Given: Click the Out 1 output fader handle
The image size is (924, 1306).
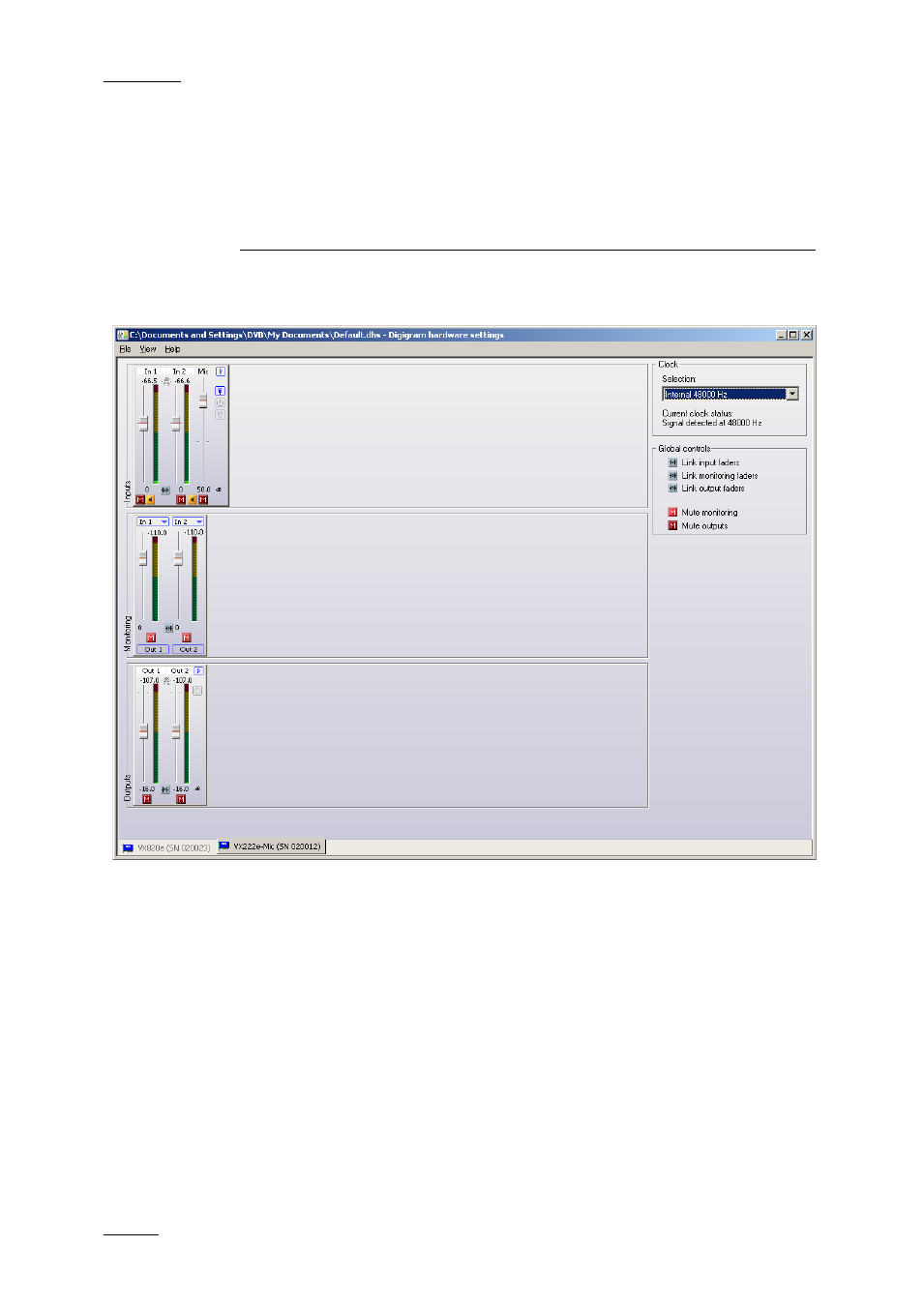Looking at the screenshot, I should click(x=143, y=731).
